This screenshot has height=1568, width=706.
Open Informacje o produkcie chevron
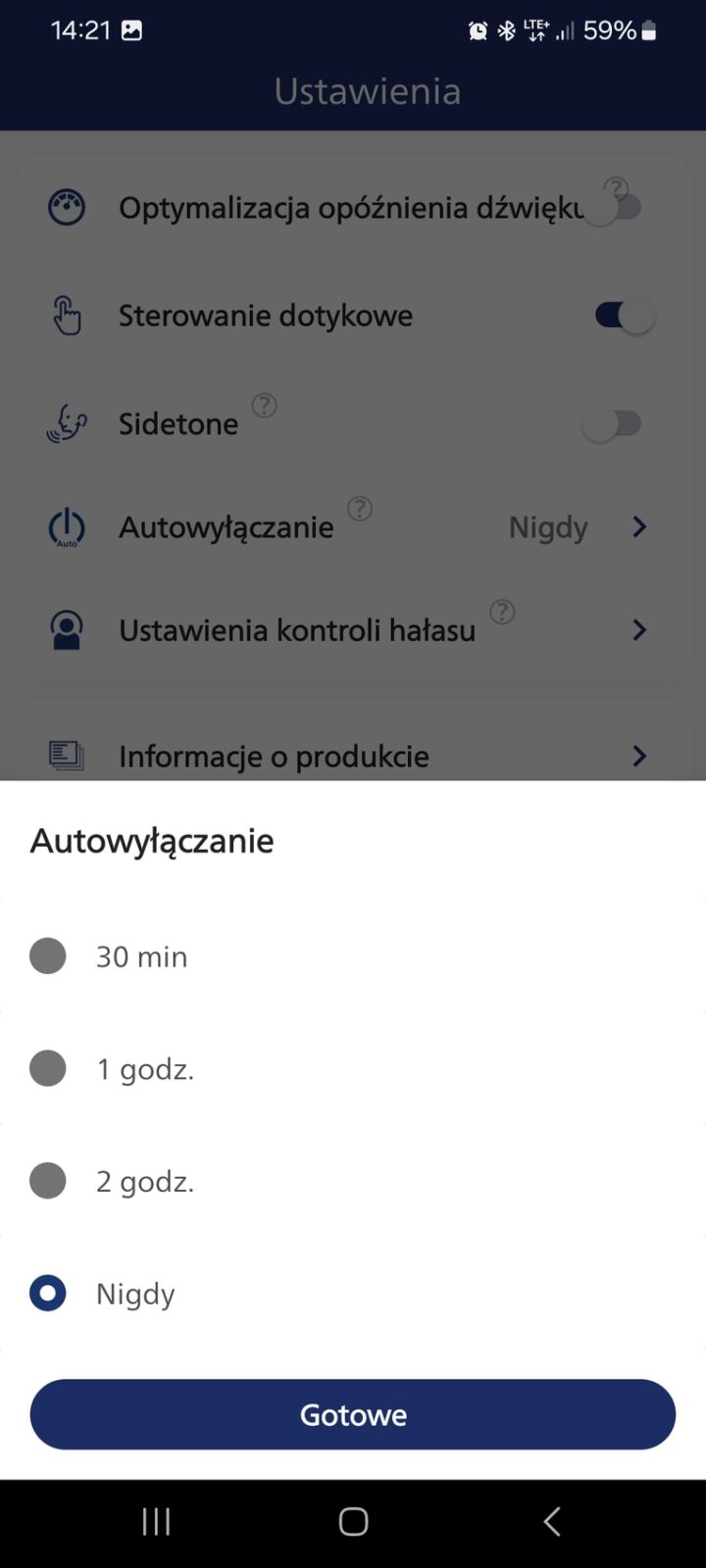point(639,756)
